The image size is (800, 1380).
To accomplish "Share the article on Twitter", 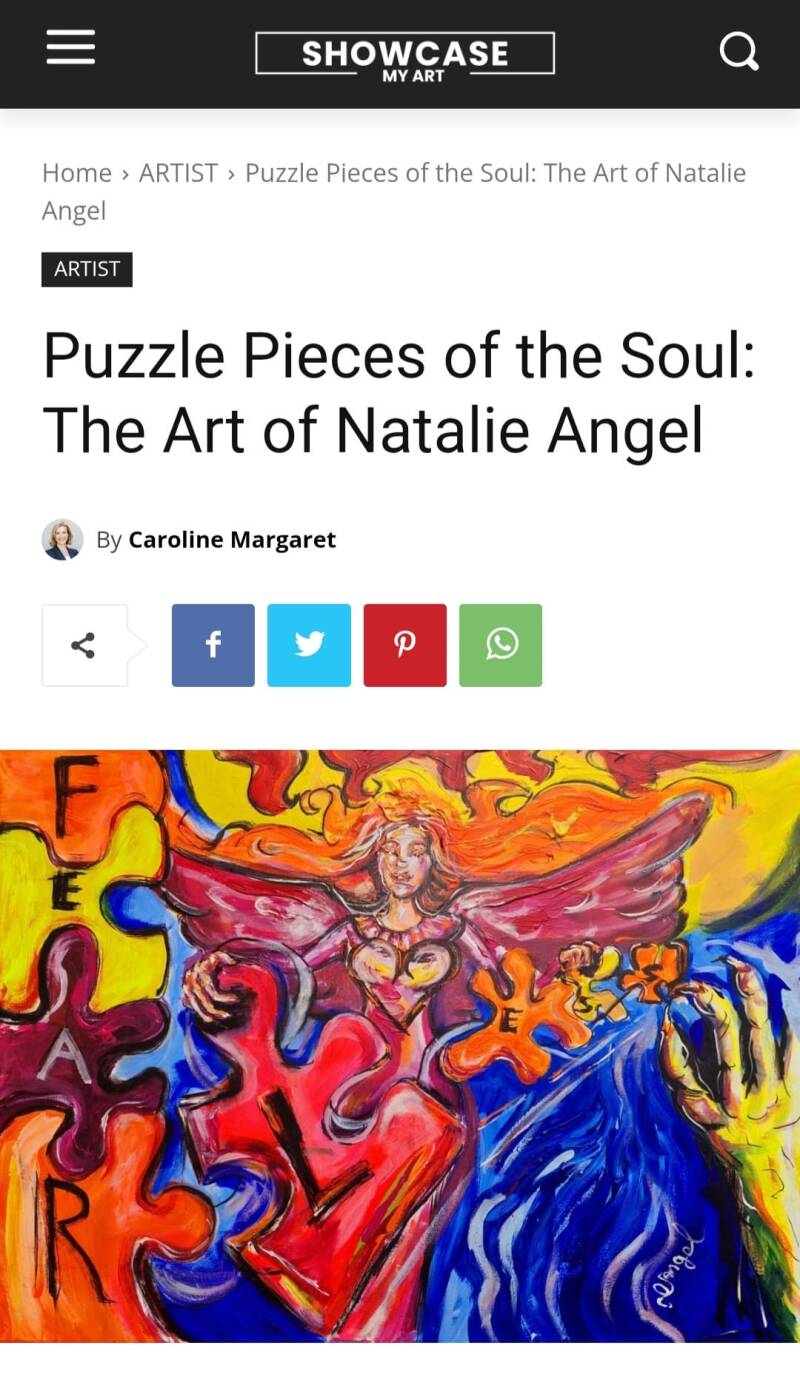I will 309,645.
